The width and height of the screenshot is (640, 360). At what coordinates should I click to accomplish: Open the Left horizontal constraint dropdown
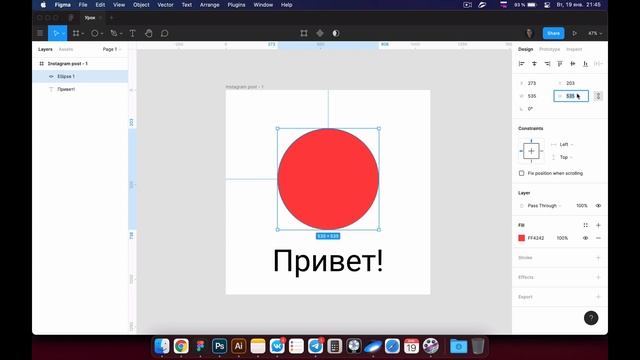click(x=566, y=144)
